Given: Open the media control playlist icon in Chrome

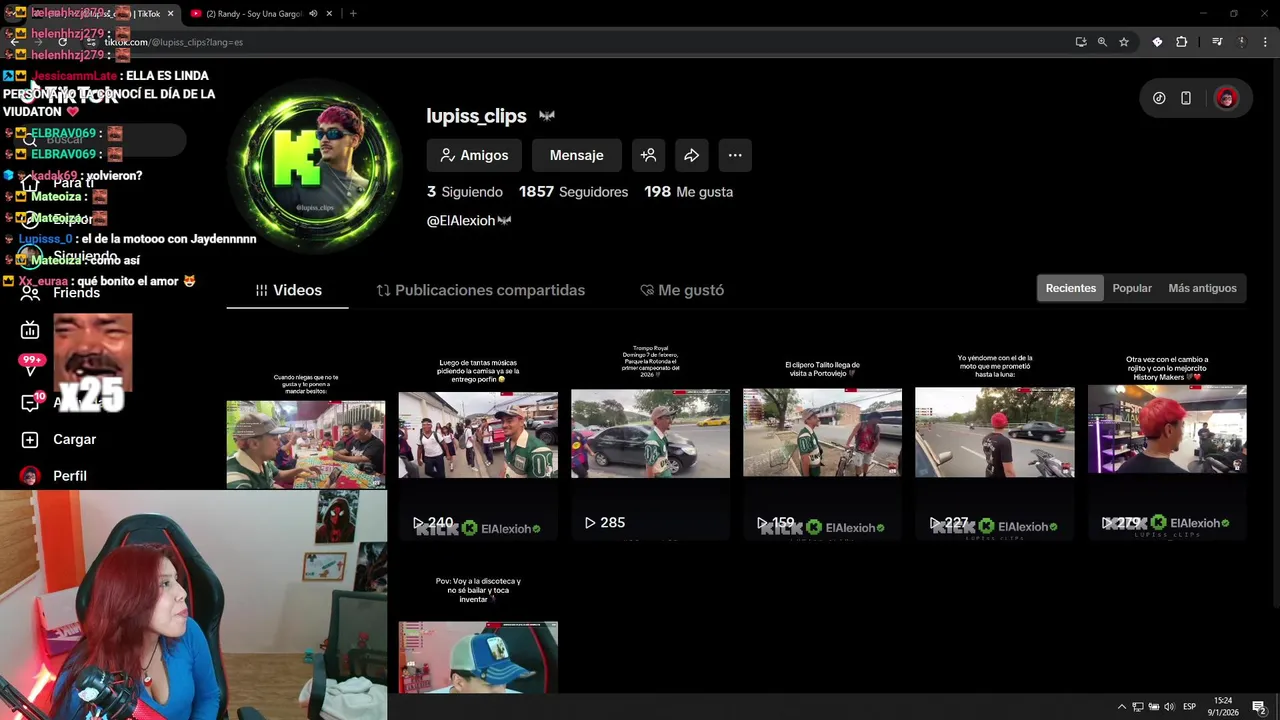Looking at the screenshot, I should pos(1217,42).
